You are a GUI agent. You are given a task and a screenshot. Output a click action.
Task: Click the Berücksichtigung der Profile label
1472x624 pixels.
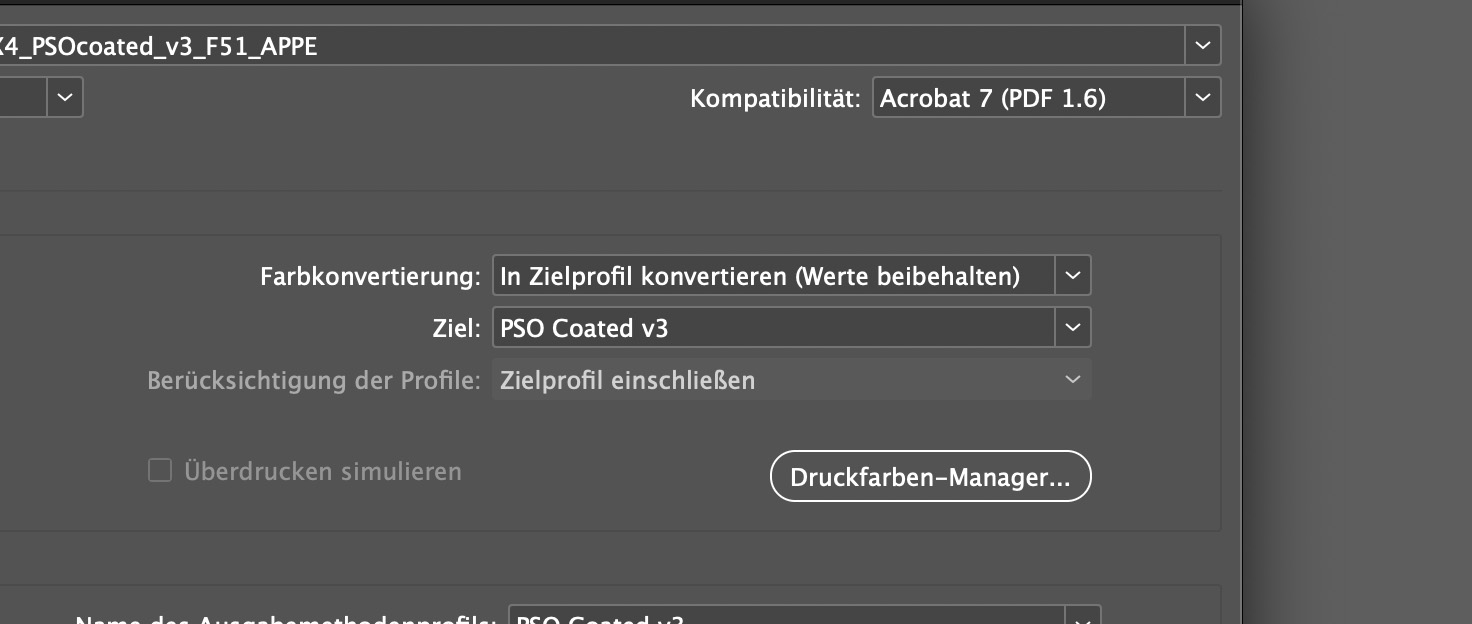(314, 381)
